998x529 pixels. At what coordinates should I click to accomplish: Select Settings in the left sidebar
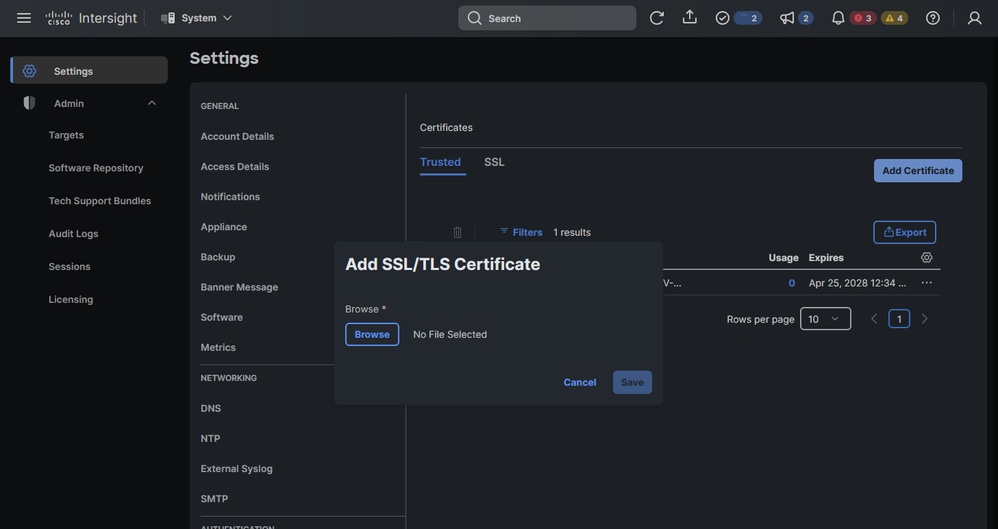(89, 71)
